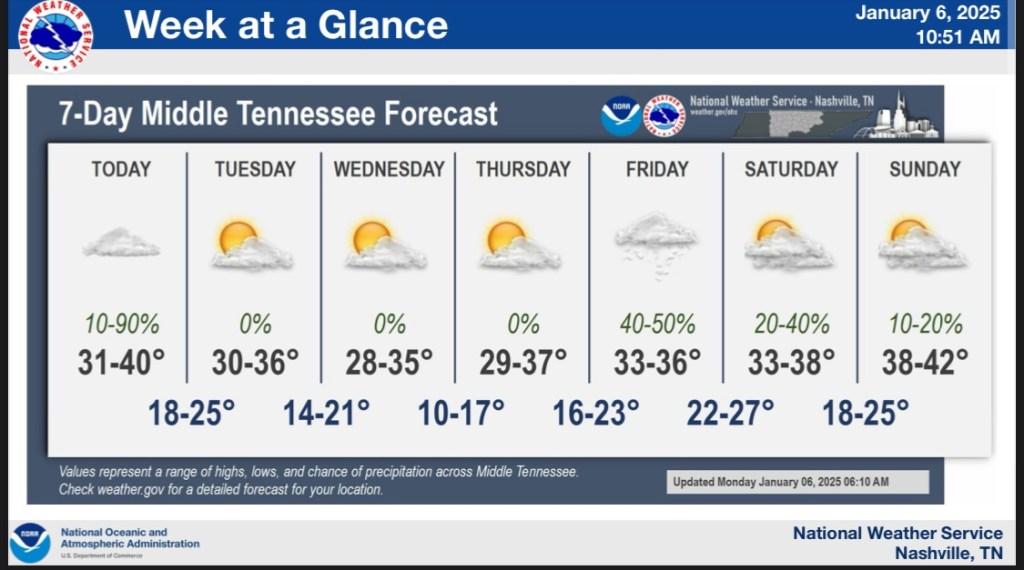Viewport: 1024px width, 570px height.
Task: Click the Updated Monday January 06 timestamp box
Action: tap(797, 482)
